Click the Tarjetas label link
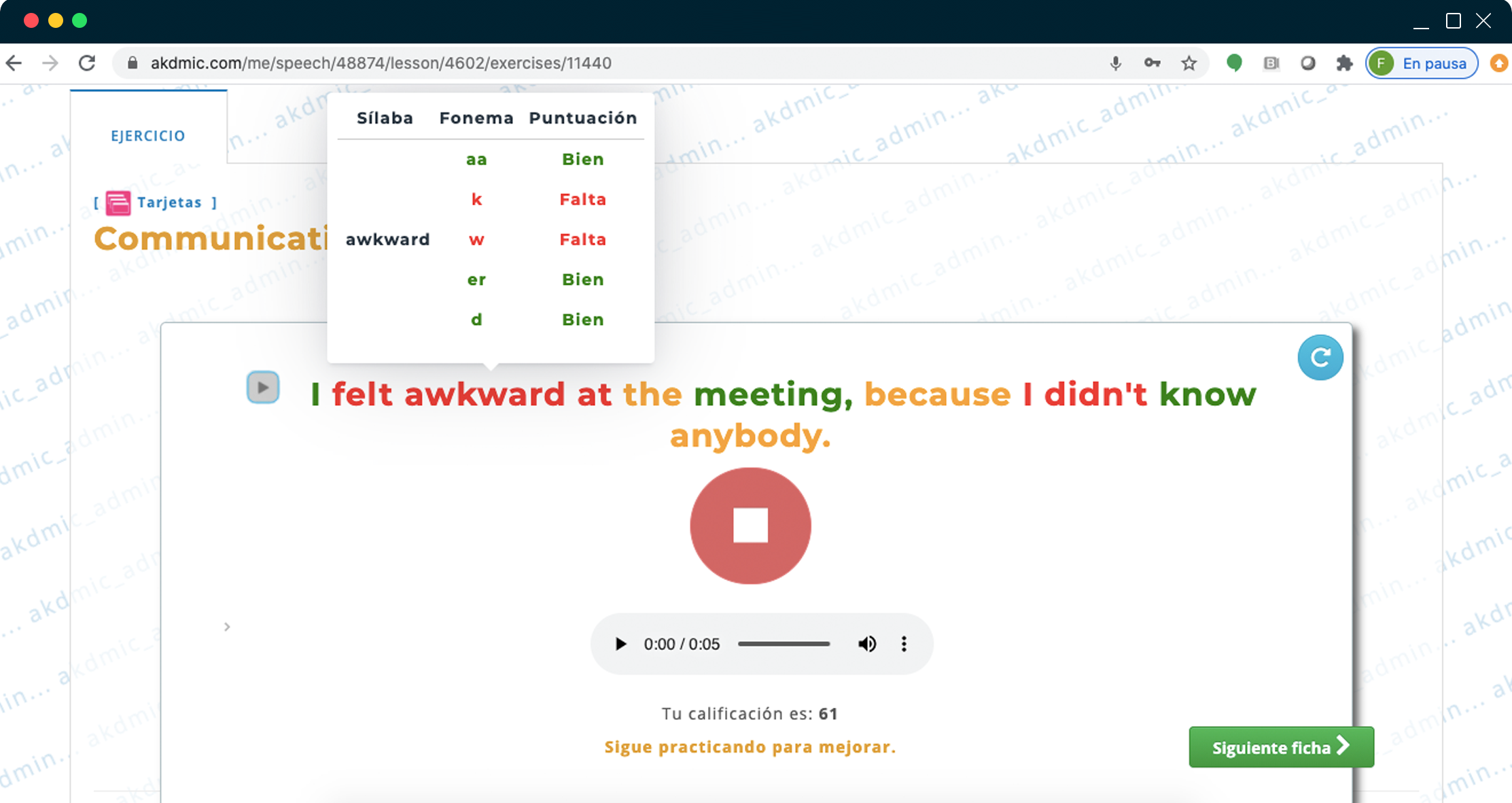 (x=169, y=202)
